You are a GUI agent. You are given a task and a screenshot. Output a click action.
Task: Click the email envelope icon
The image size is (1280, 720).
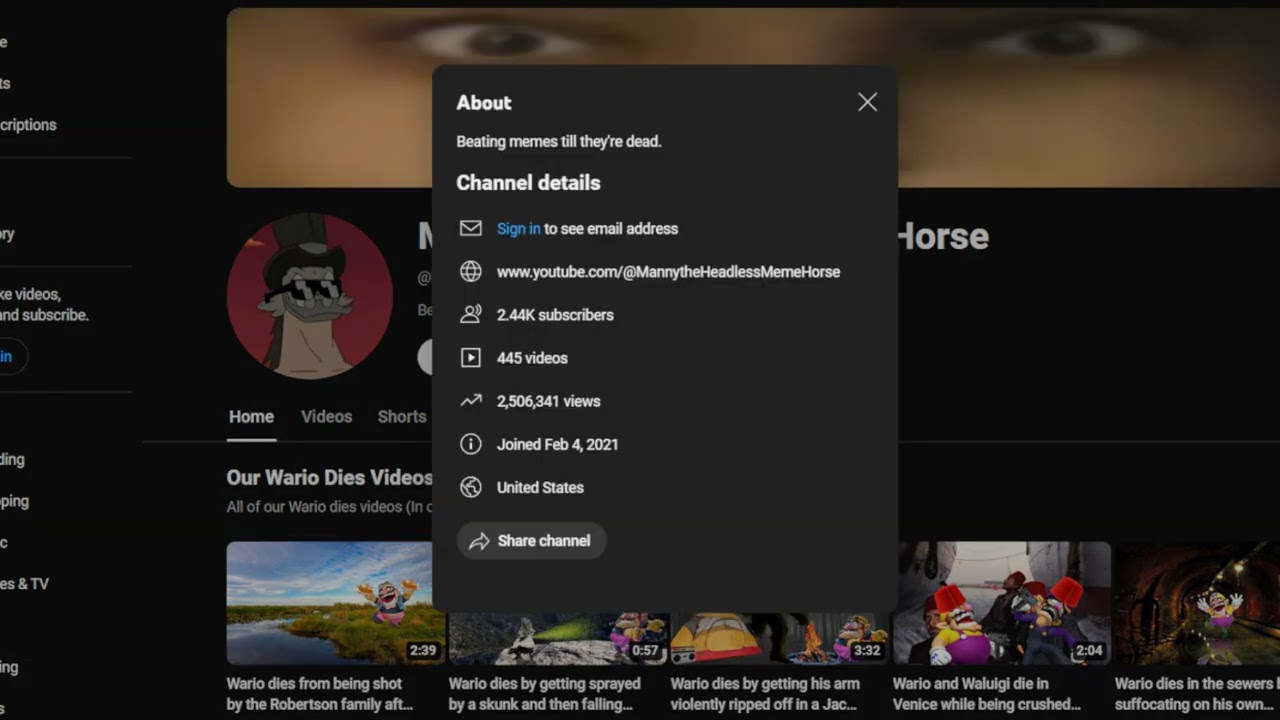point(470,228)
